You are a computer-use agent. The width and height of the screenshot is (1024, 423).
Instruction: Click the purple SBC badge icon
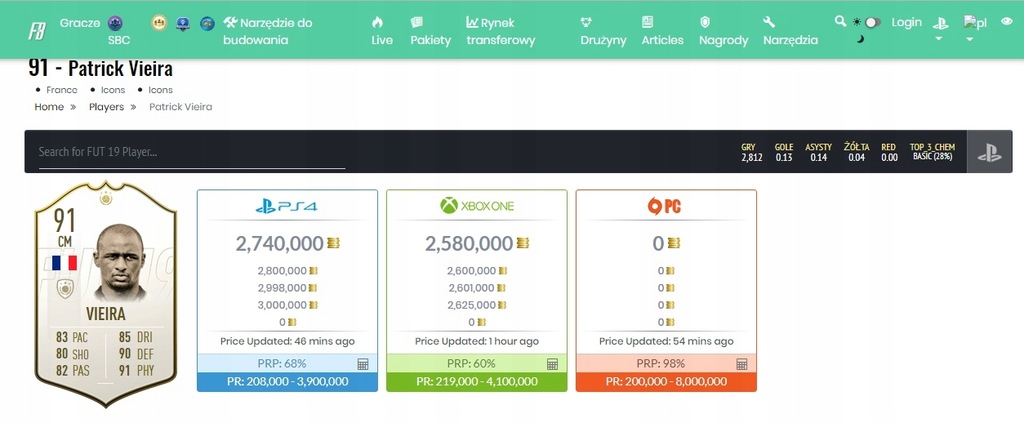coord(115,23)
